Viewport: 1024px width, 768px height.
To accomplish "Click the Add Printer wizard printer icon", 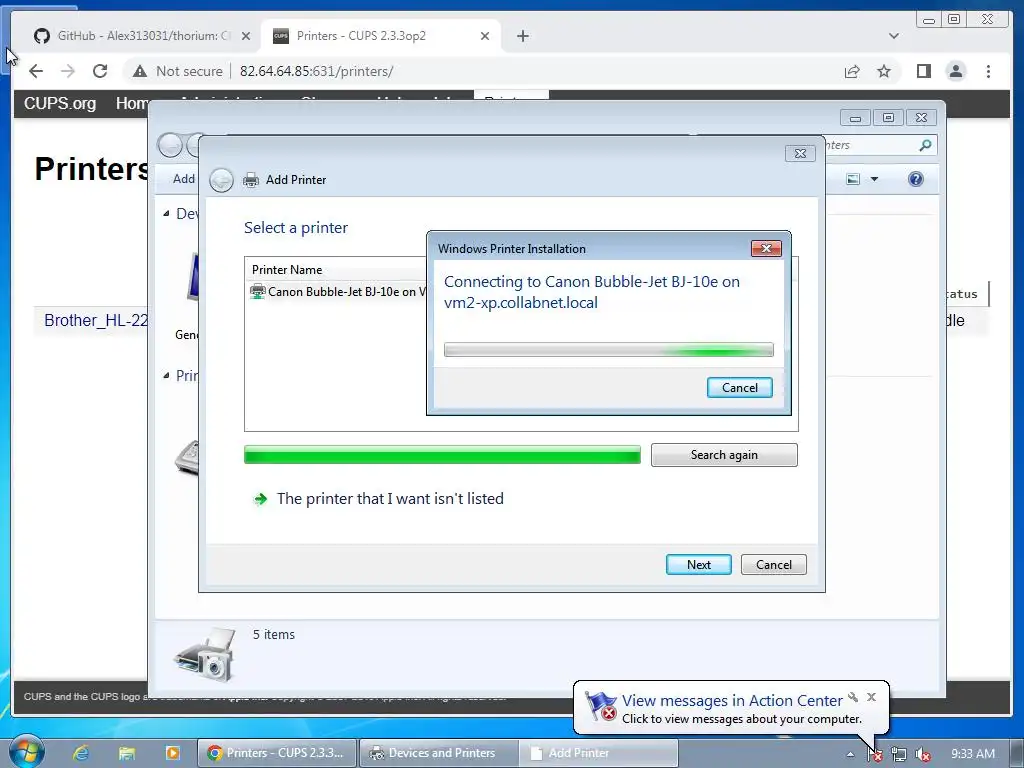I will click(251, 180).
